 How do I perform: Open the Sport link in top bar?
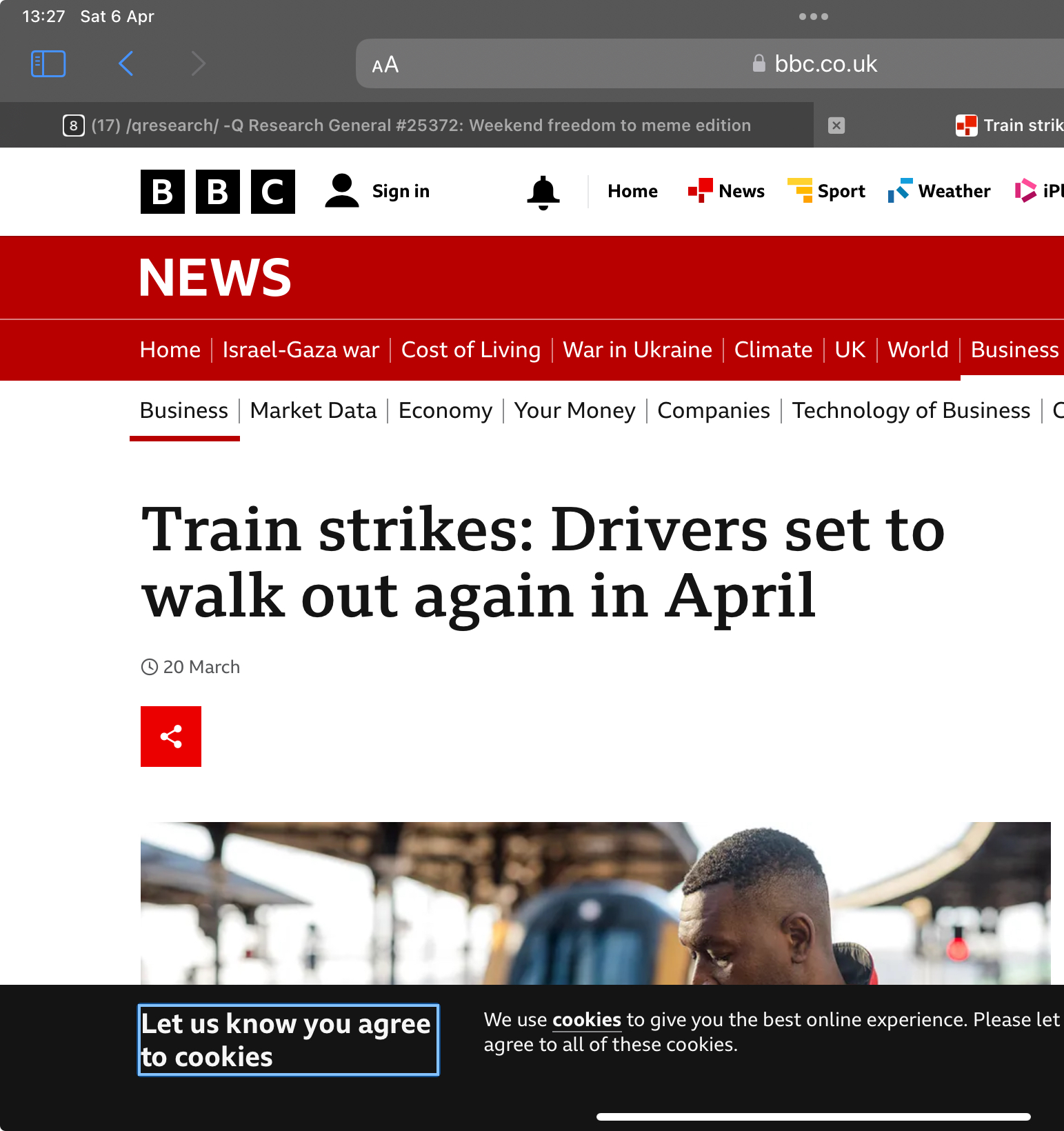[826, 191]
